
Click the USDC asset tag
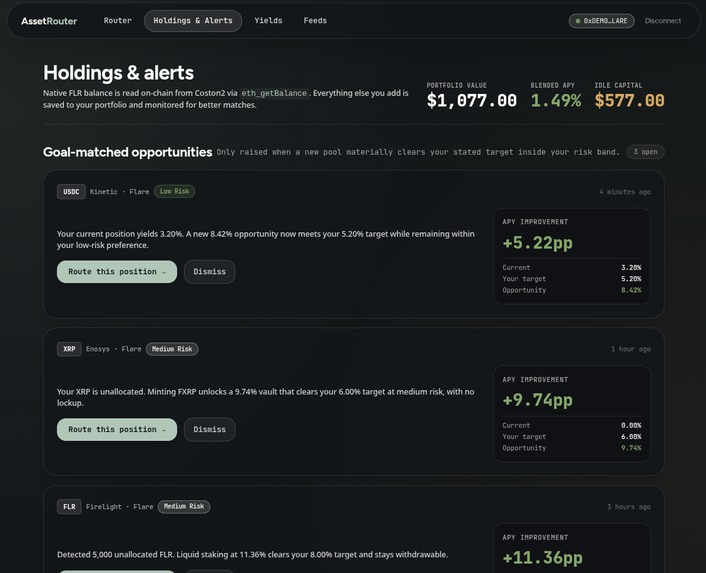(71, 191)
